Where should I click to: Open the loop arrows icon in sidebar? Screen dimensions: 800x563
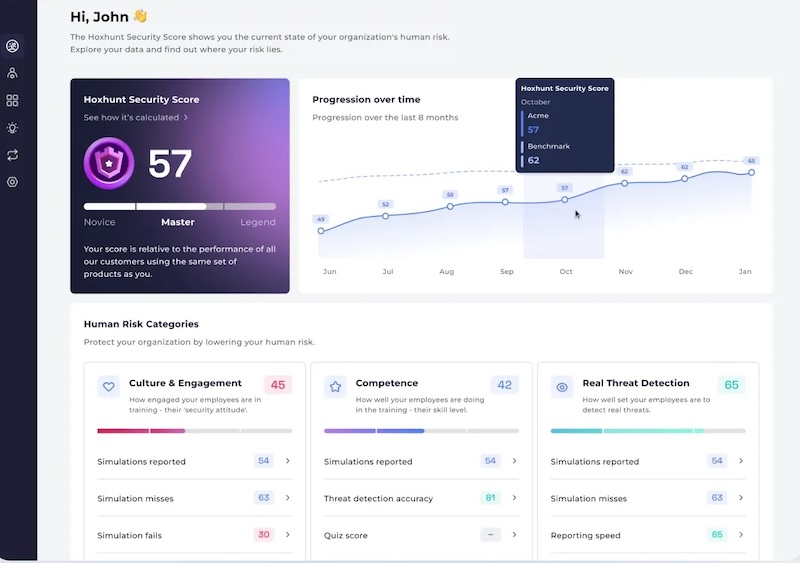click(12, 155)
